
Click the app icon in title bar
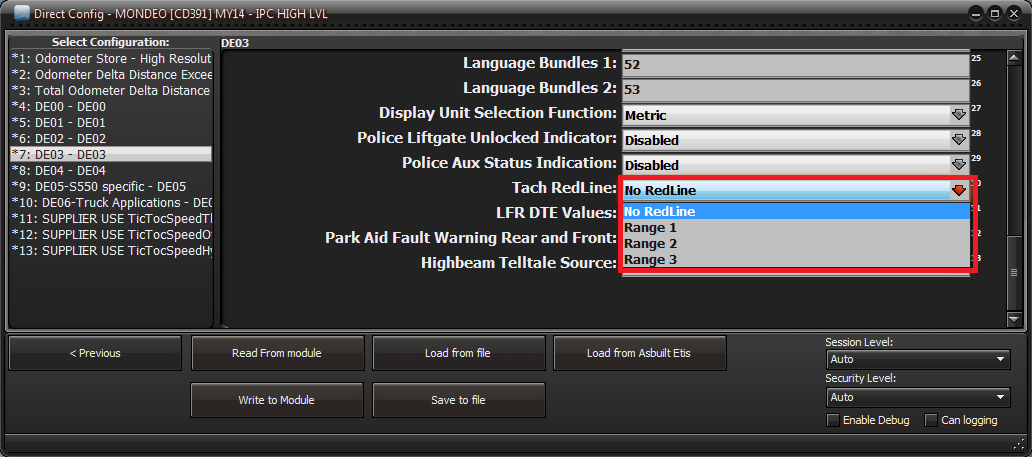(20, 14)
